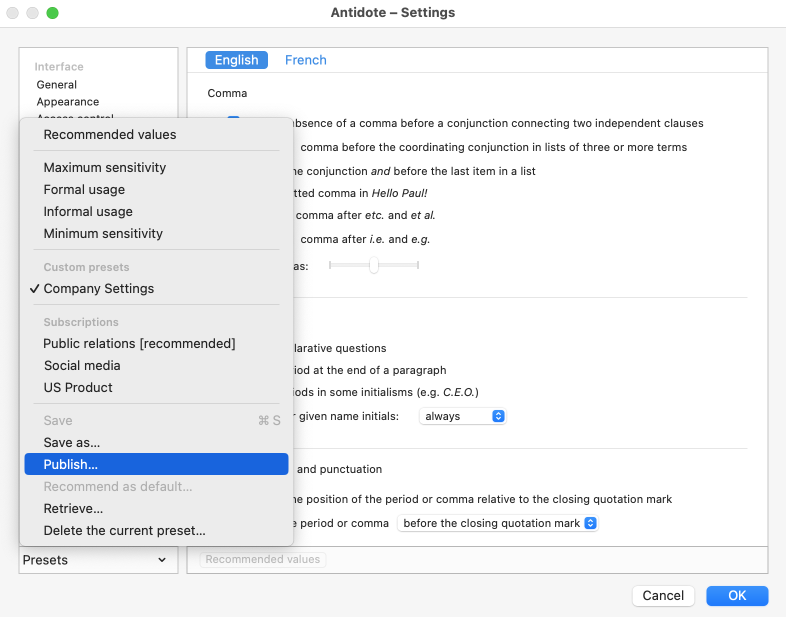Viewport: 786px width, 617px height.
Task: Open the given name initials "always" dropdown
Action: point(463,415)
